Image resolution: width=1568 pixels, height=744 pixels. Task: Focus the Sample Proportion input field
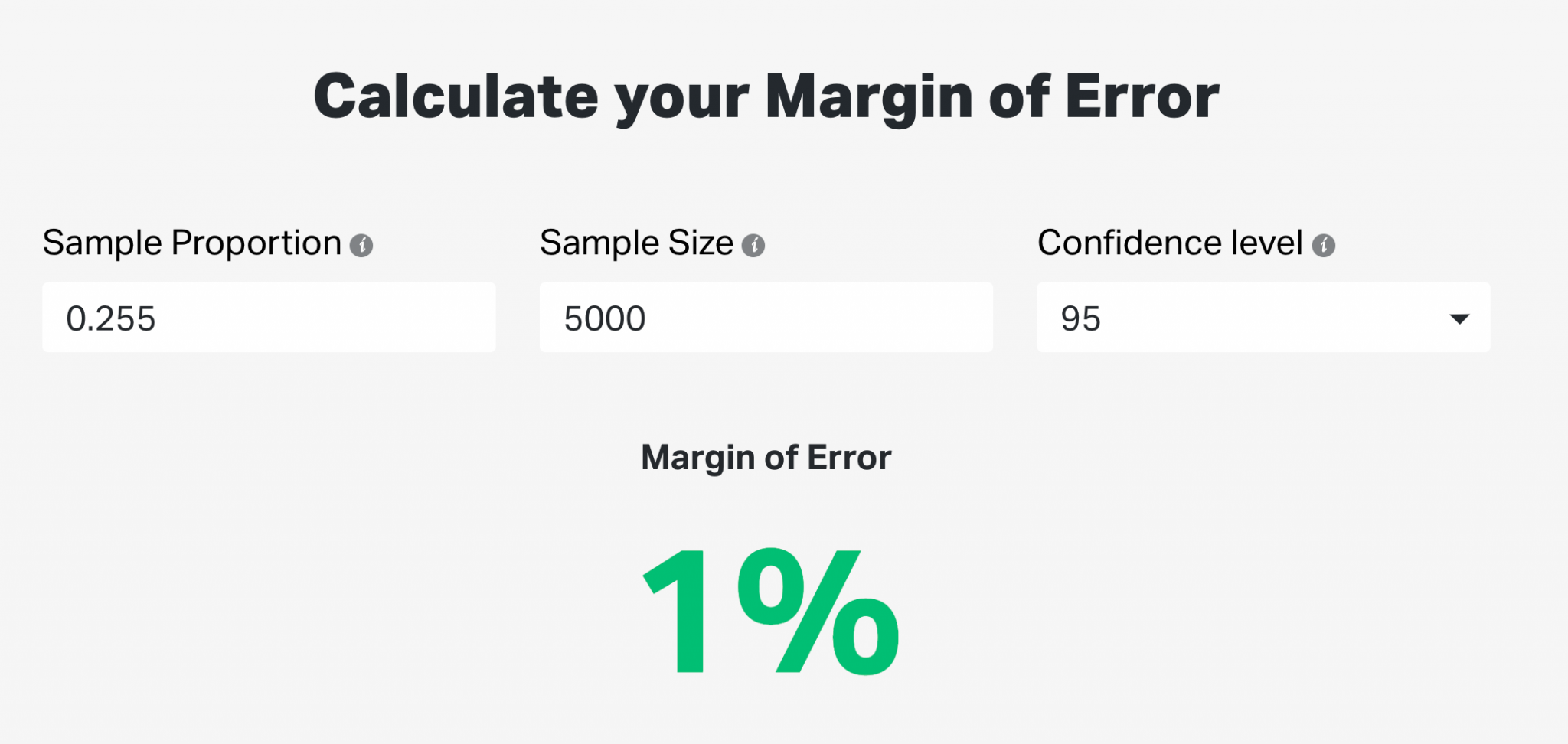[x=269, y=317]
